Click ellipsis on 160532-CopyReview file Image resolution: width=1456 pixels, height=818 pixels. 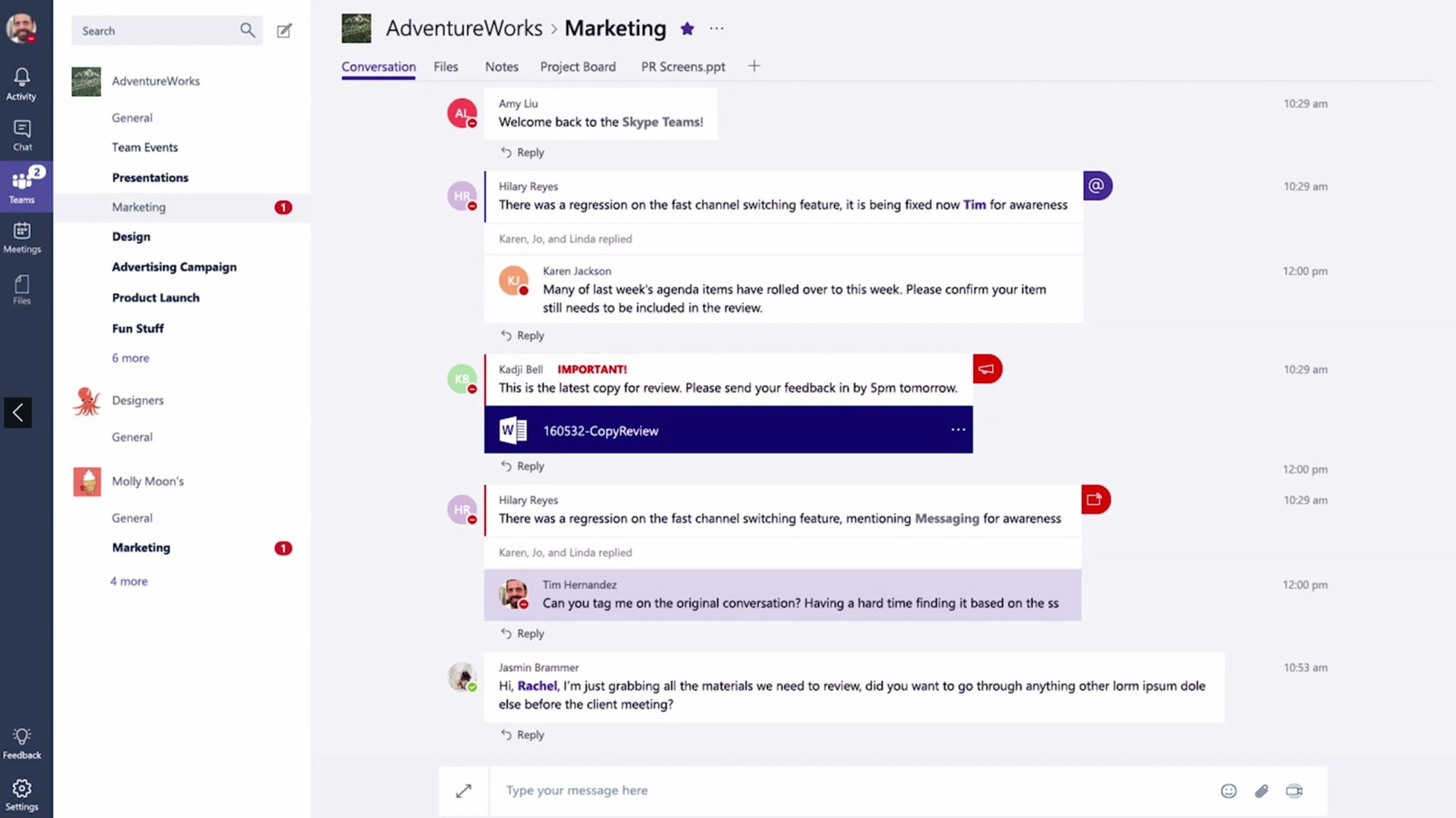[957, 429]
